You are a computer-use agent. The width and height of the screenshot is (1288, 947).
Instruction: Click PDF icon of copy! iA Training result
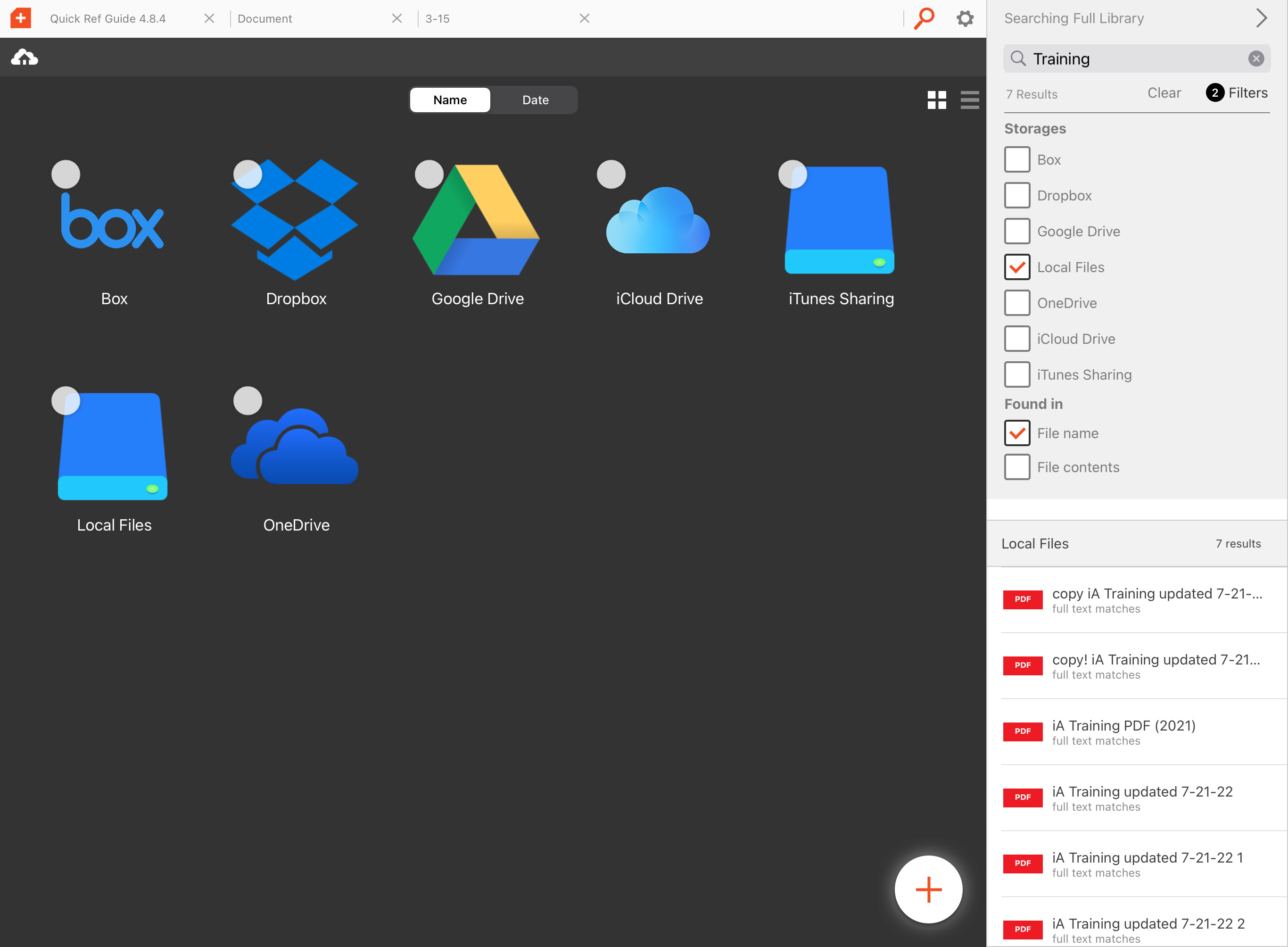pyautogui.click(x=1023, y=665)
